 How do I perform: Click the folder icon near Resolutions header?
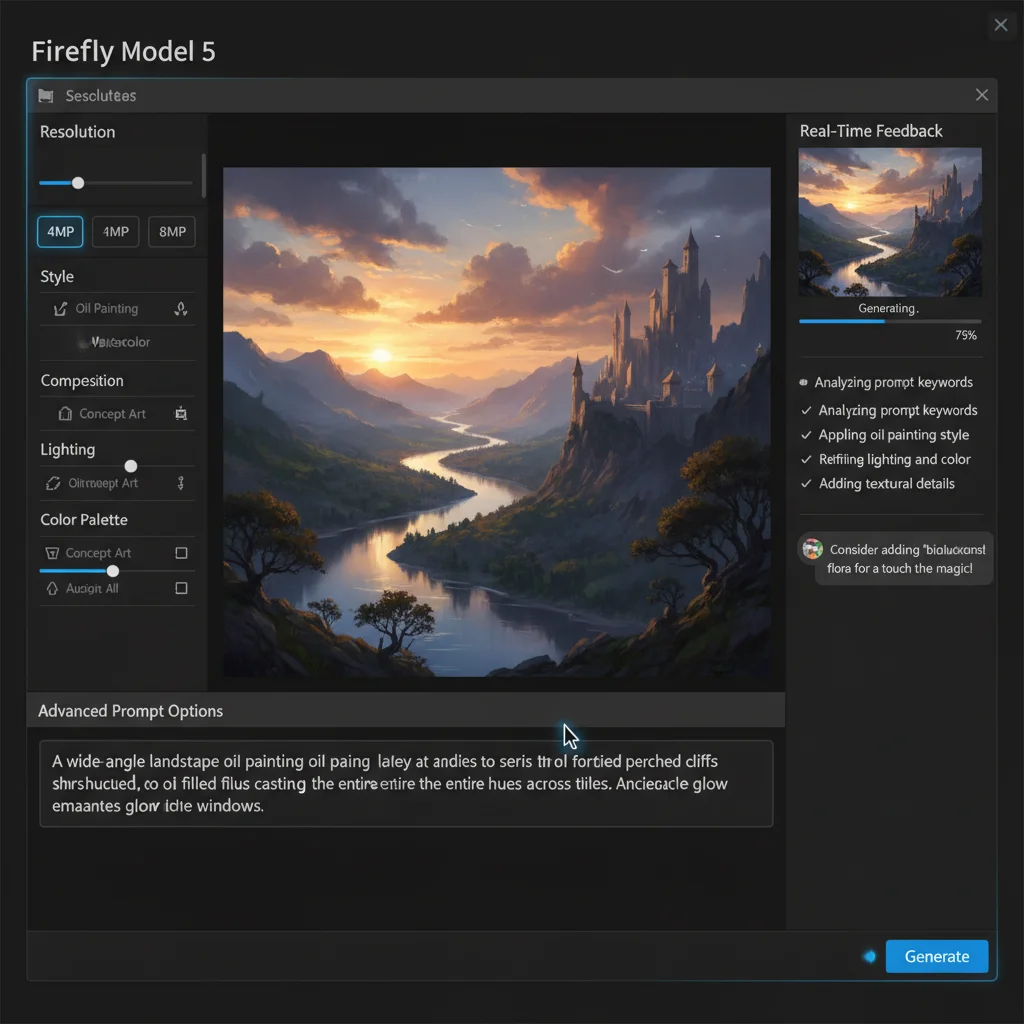click(44, 94)
